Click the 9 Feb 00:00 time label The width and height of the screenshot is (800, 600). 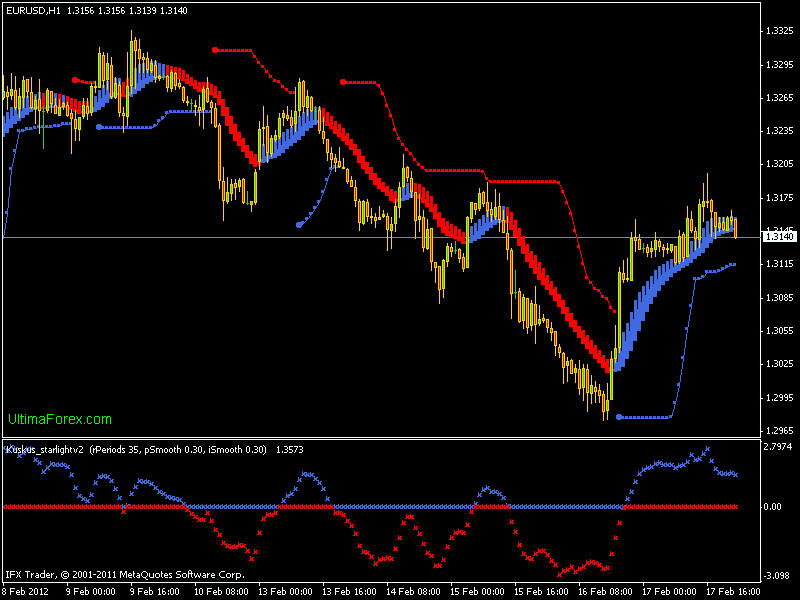(91, 592)
